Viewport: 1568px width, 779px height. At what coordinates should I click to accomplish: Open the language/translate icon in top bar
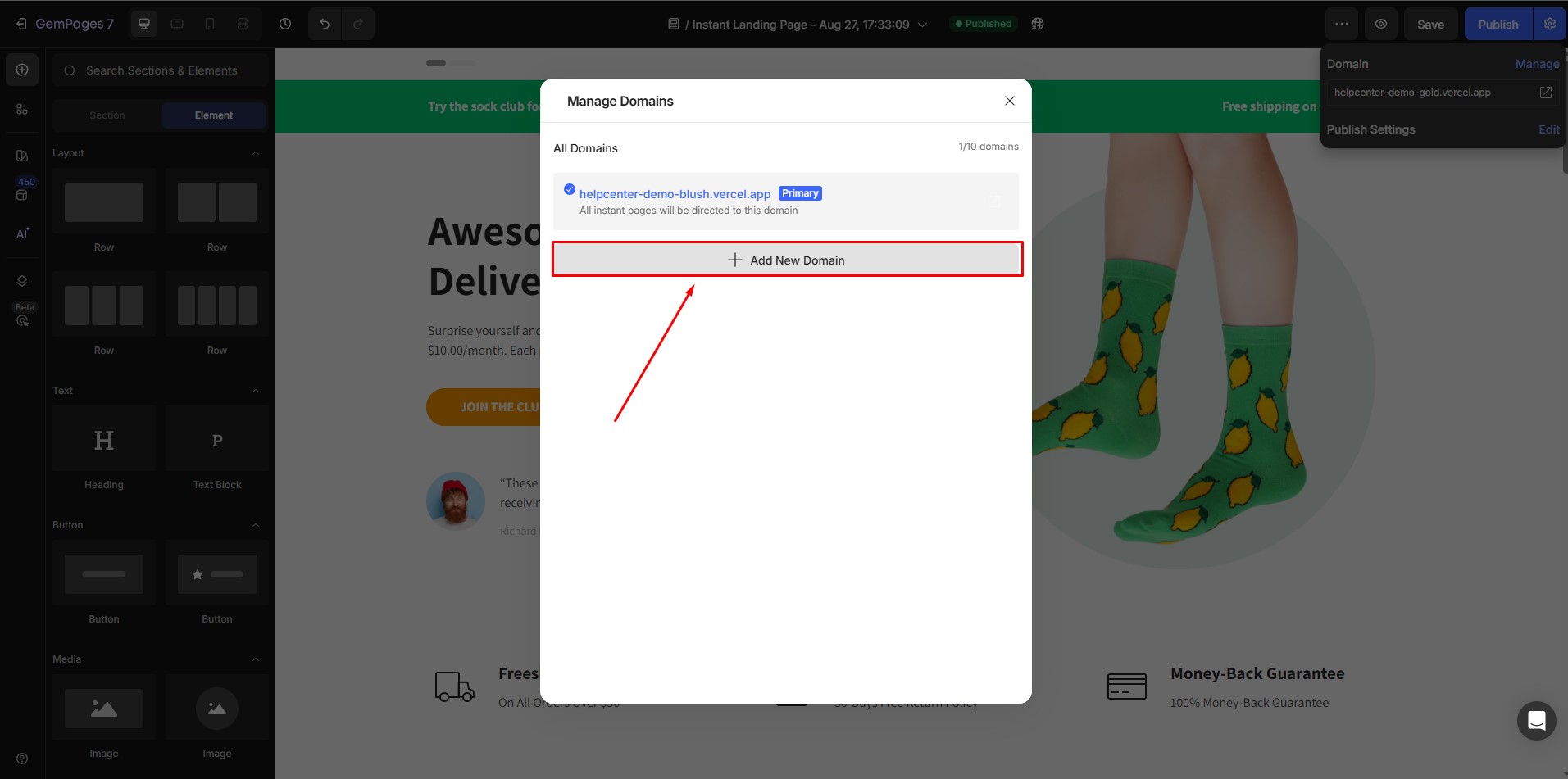coord(1038,24)
